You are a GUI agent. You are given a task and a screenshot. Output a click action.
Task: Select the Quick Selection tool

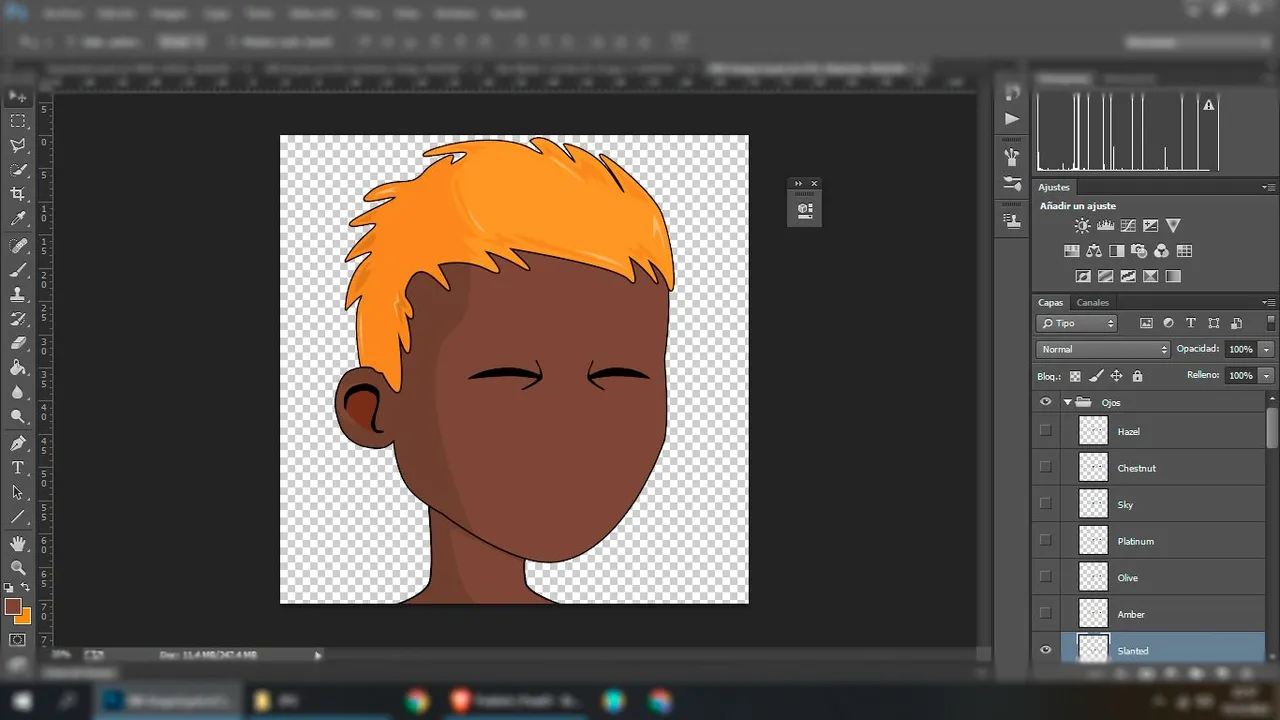click(x=18, y=171)
